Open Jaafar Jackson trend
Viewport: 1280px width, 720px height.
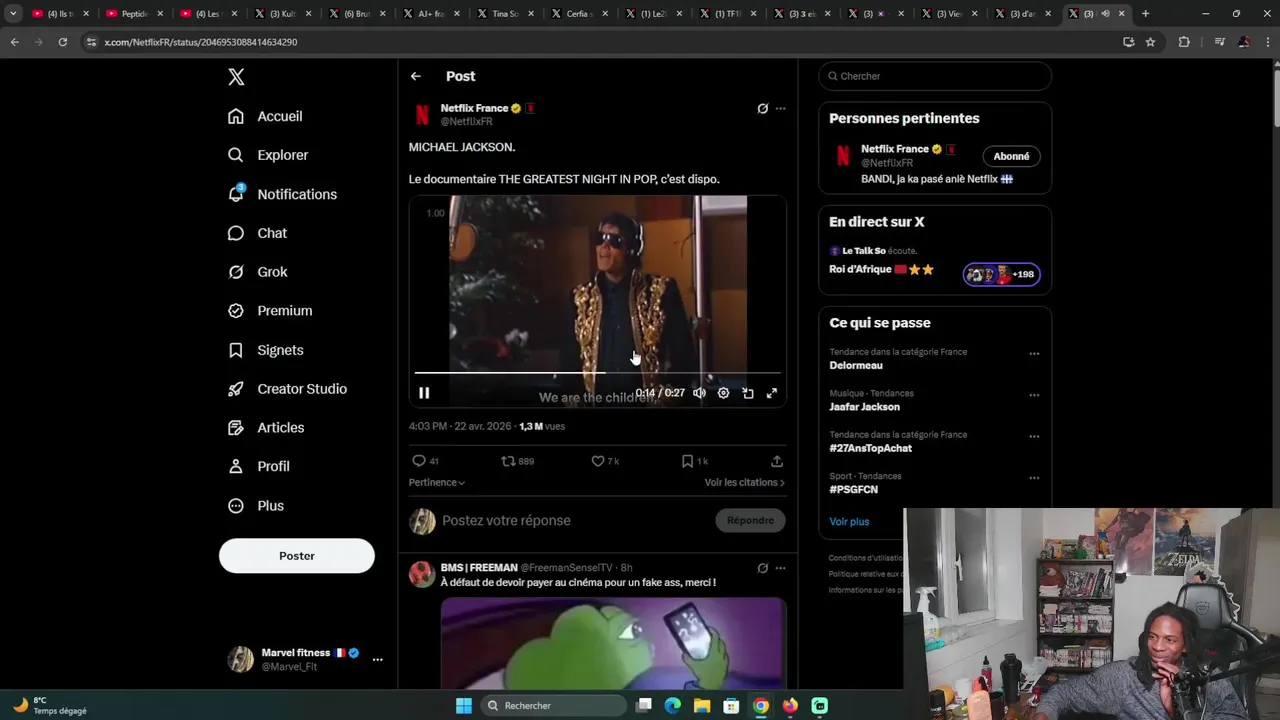864,407
